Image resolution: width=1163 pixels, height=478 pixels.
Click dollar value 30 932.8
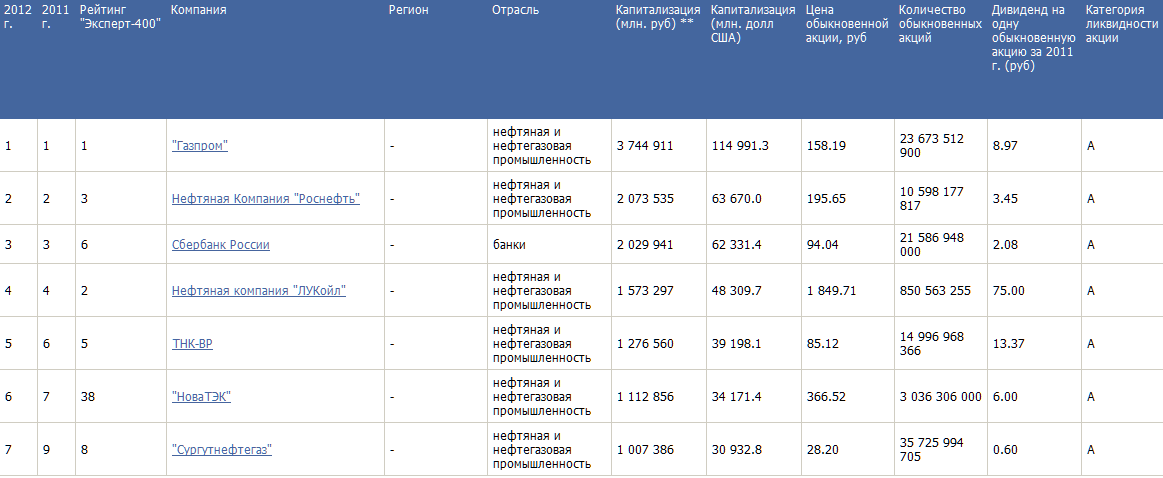click(737, 450)
